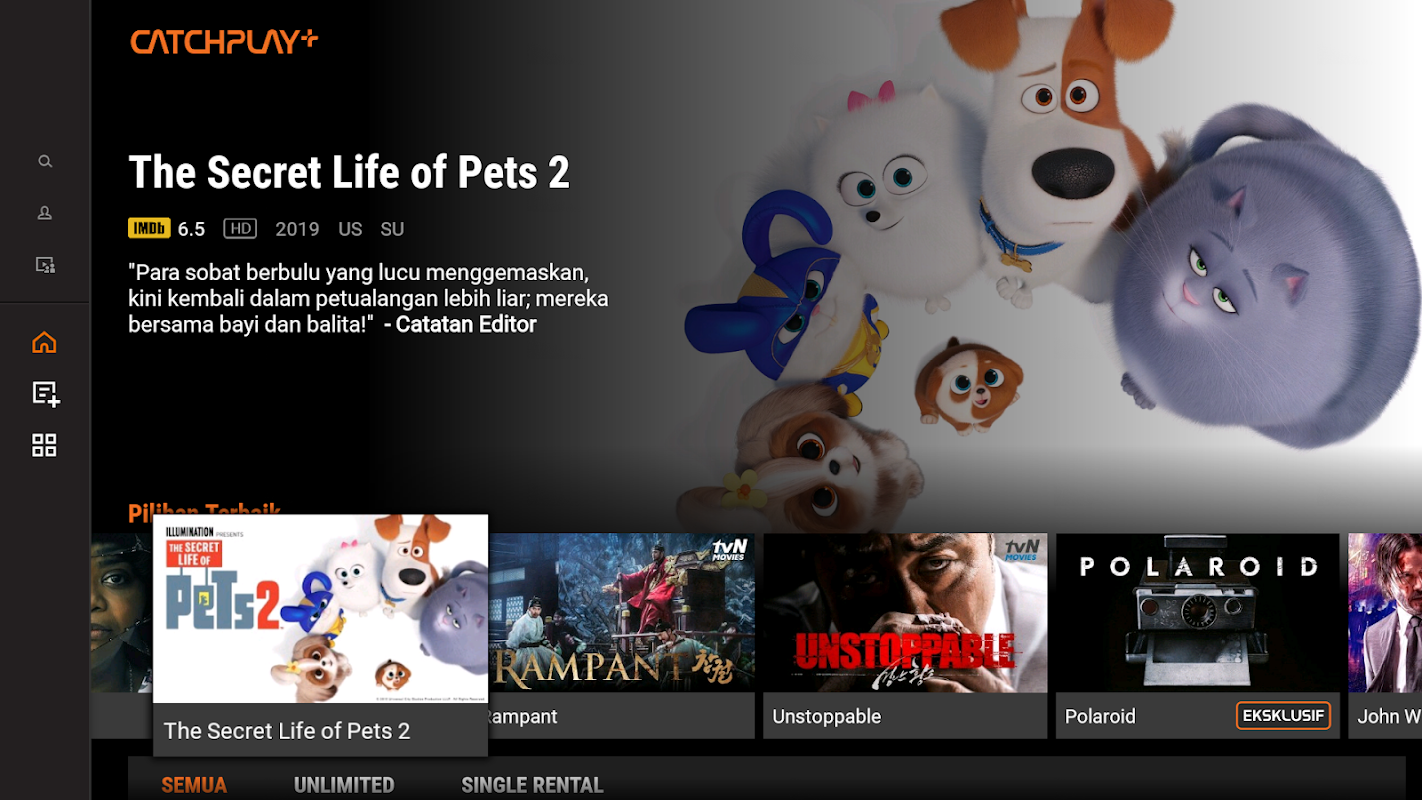The width and height of the screenshot is (1422, 800).
Task: Select The Secret Life of Pets 2 thumbnail
Action: click(x=320, y=609)
